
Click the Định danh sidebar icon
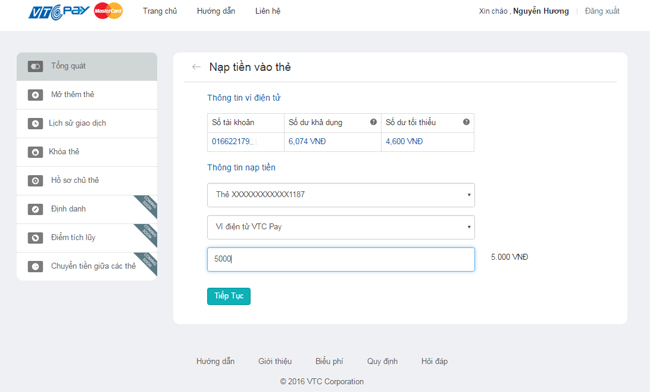pos(35,209)
